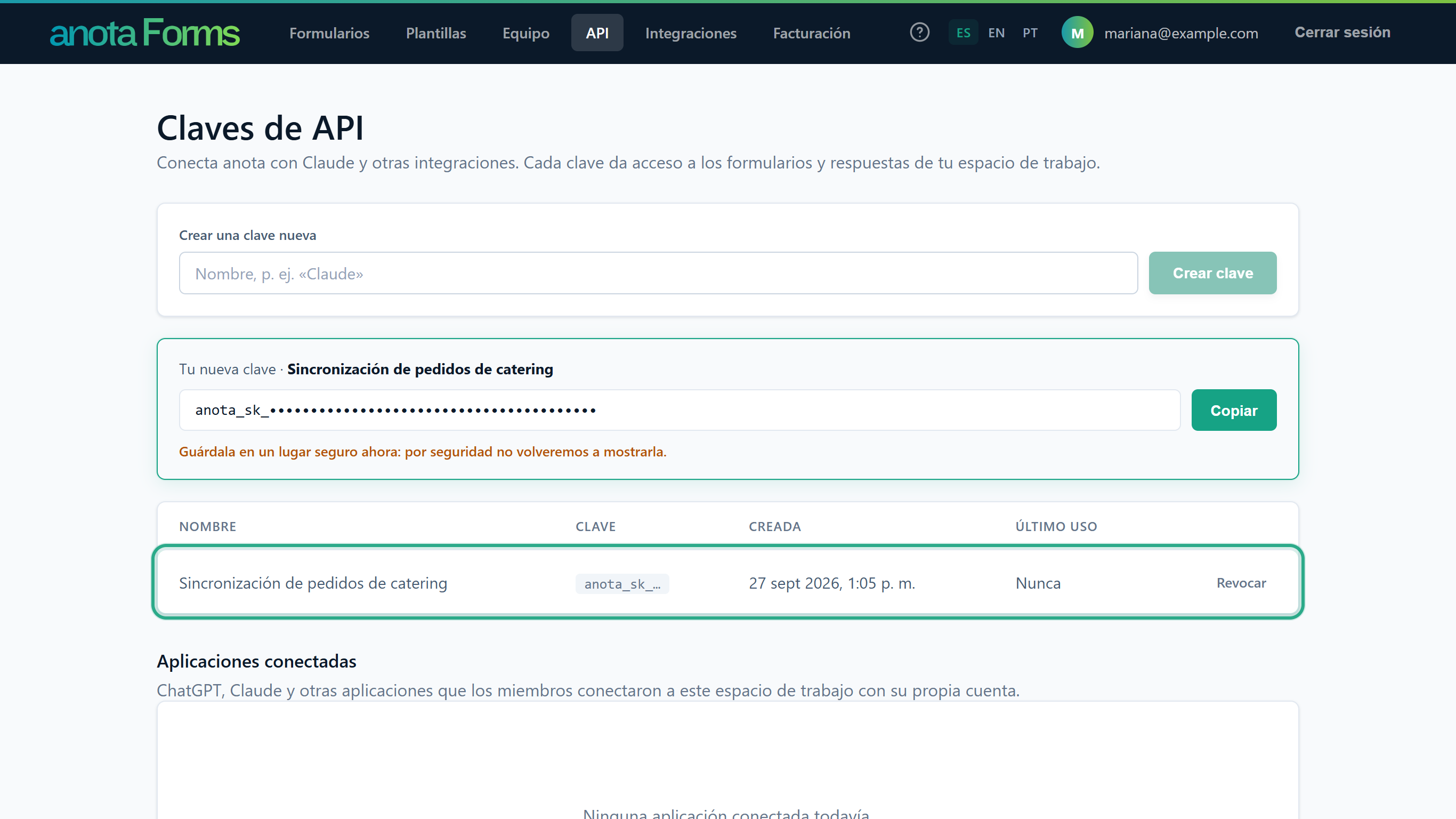Revoke the catering sync key via Revocar
The height and width of the screenshot is (819, 1456).
coord(1241,583)
